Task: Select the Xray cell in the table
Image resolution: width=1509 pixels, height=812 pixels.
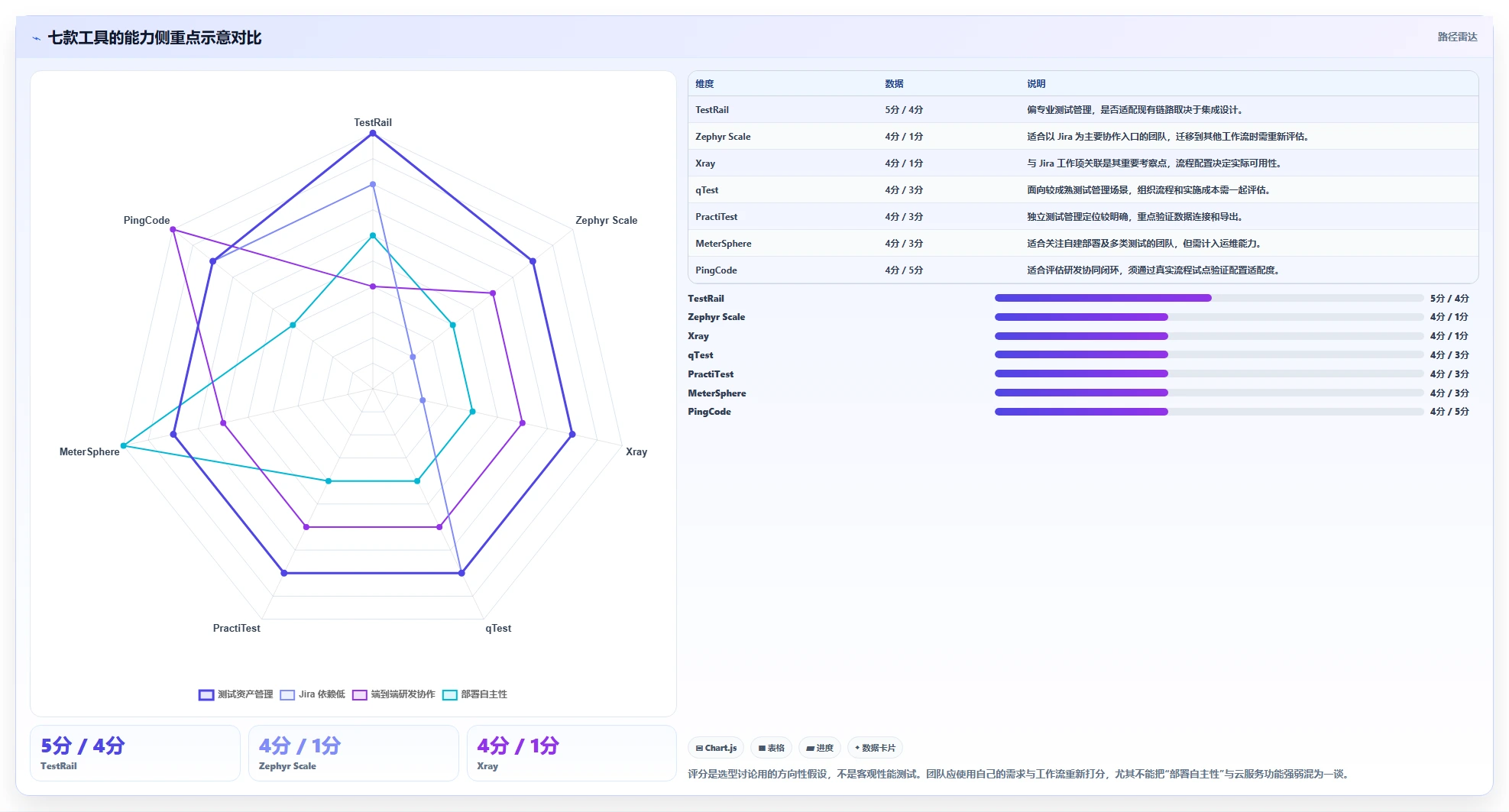Action: pos(705,163)
